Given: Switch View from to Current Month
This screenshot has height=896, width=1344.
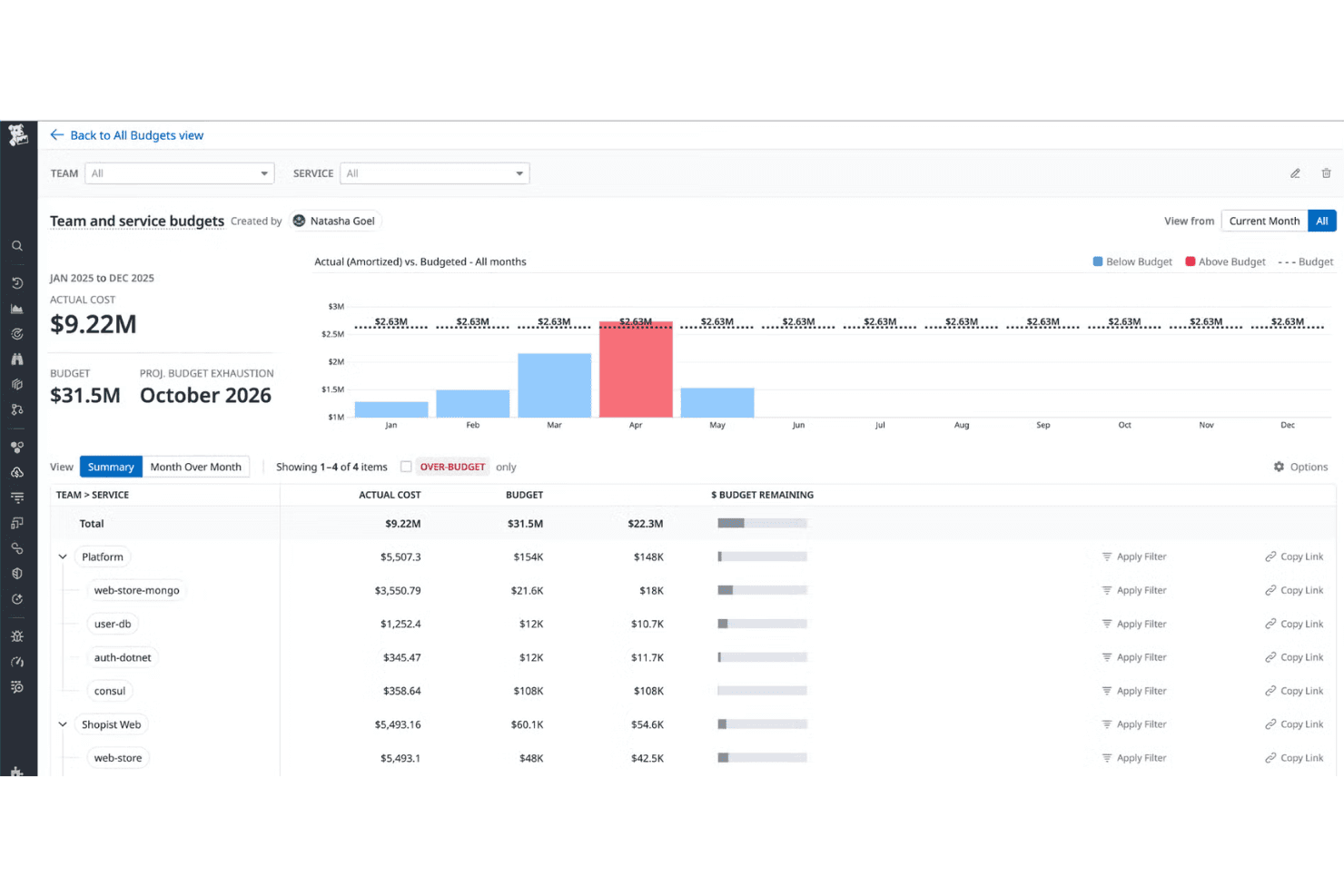Looking at the screenshot, I should [x=1264, y=221].
